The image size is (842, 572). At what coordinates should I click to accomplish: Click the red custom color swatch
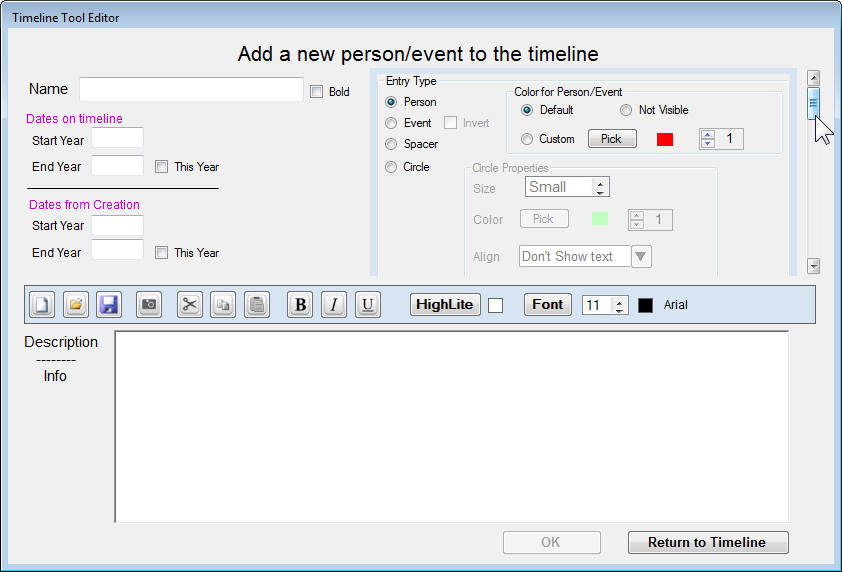[x=665, y=140]
